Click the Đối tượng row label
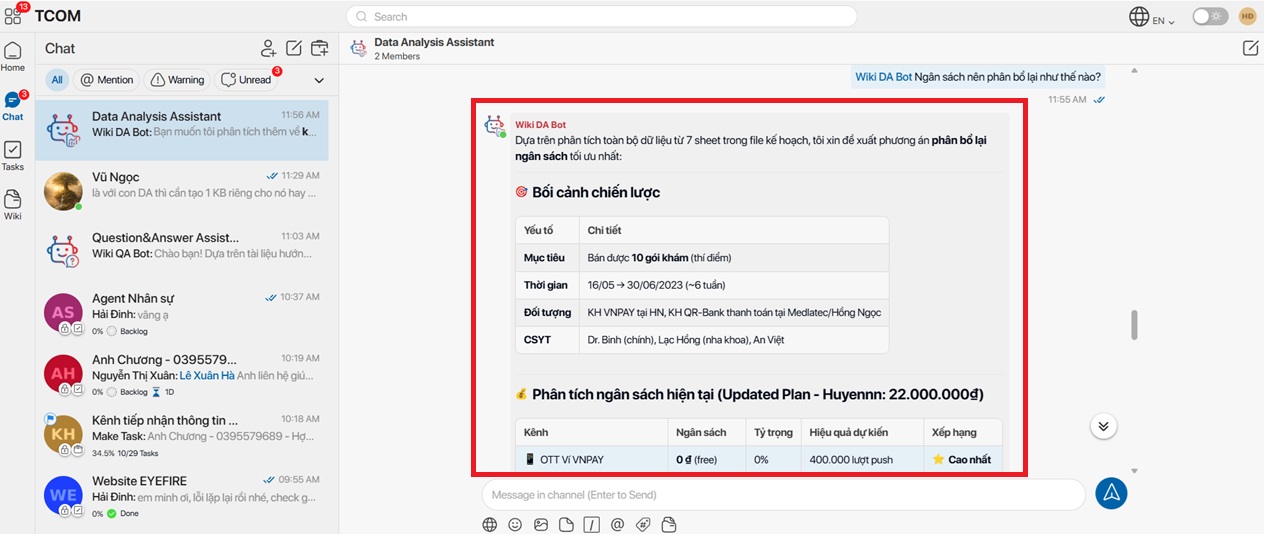1264x548 pixels. 546,312
